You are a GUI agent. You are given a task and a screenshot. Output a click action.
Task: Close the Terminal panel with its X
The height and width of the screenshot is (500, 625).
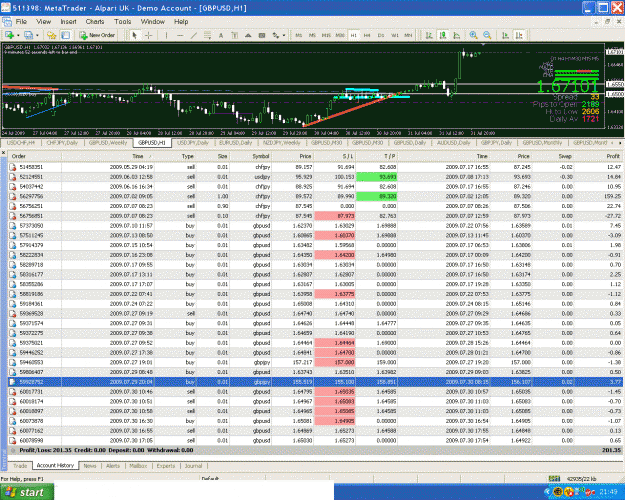tap(3, 153)
